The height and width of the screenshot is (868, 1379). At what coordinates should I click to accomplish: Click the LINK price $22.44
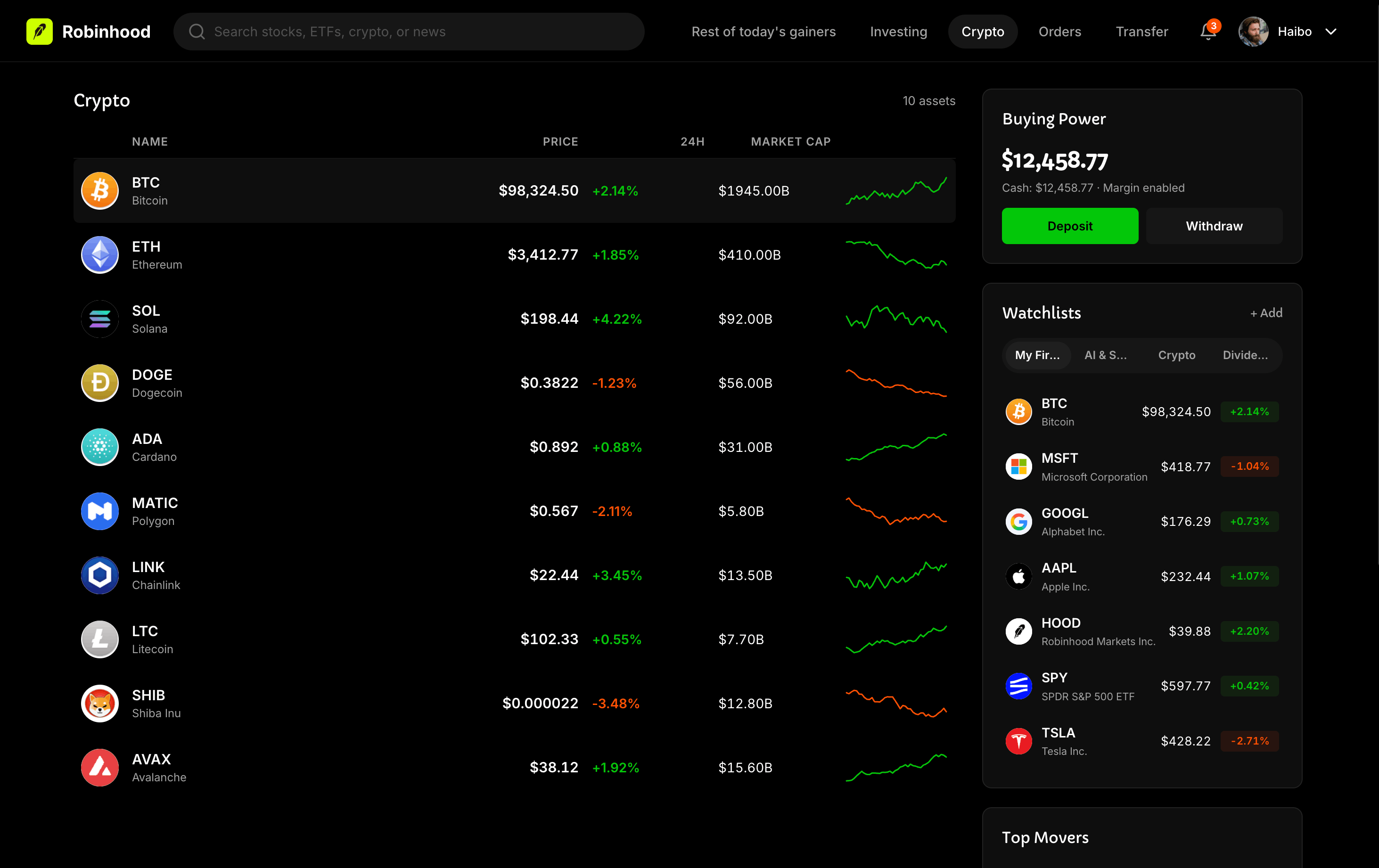[x=554, y=575]
